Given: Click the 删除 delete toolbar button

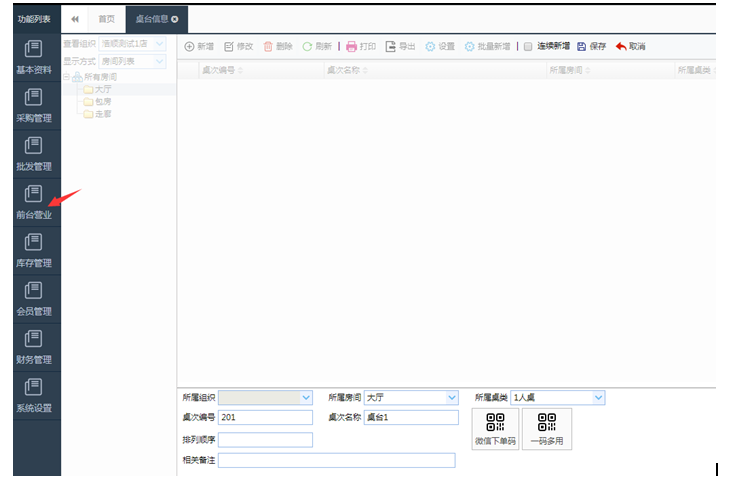Looking at the screenshot, I should pos(278,46).
